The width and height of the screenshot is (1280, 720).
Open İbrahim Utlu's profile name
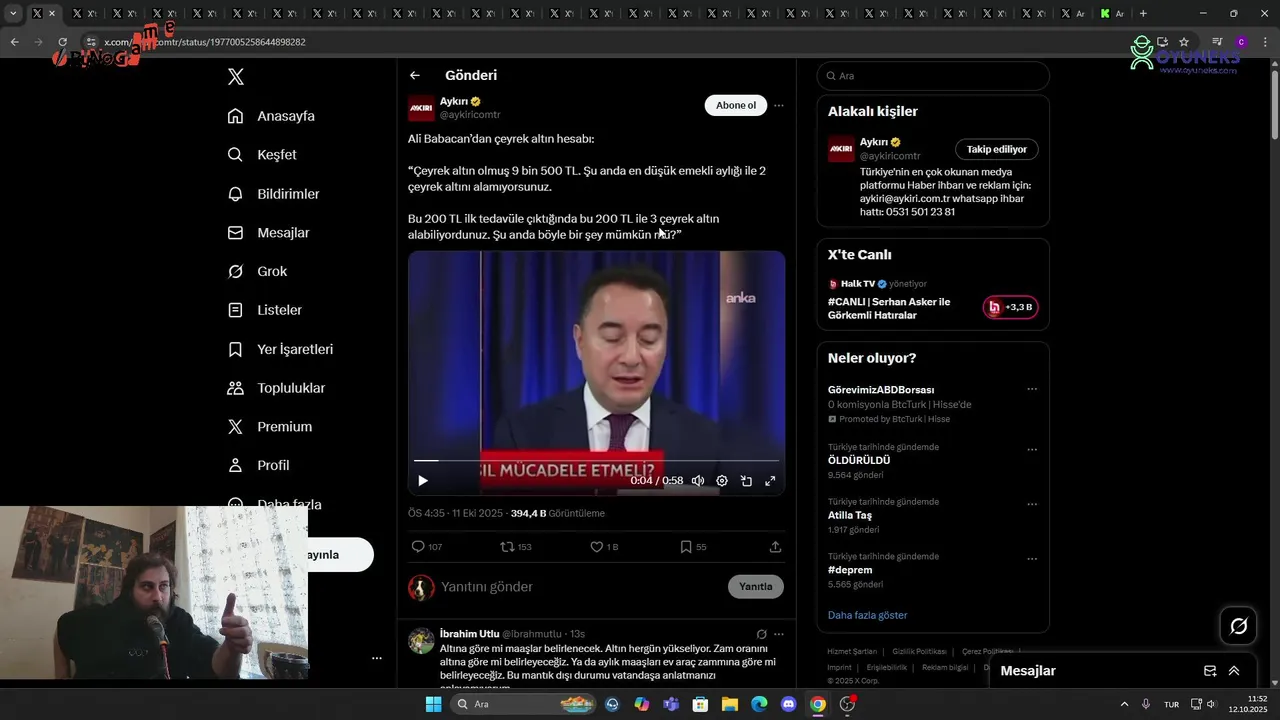coord(469,634)
